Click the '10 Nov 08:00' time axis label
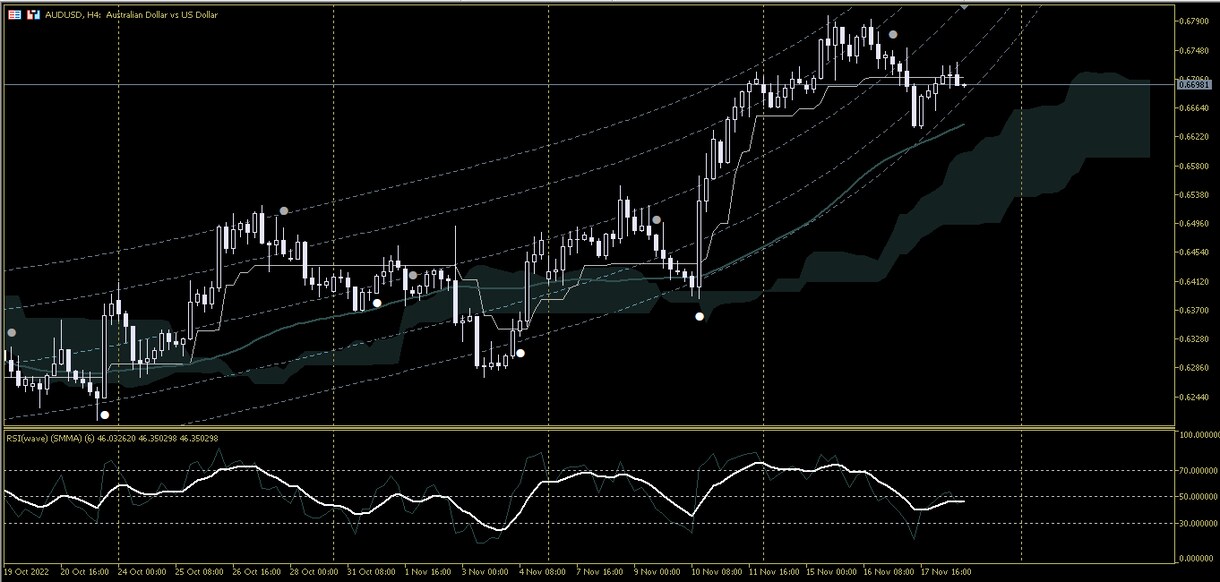Viewport: 1220px width, 582px height. [x=718, y=574]
